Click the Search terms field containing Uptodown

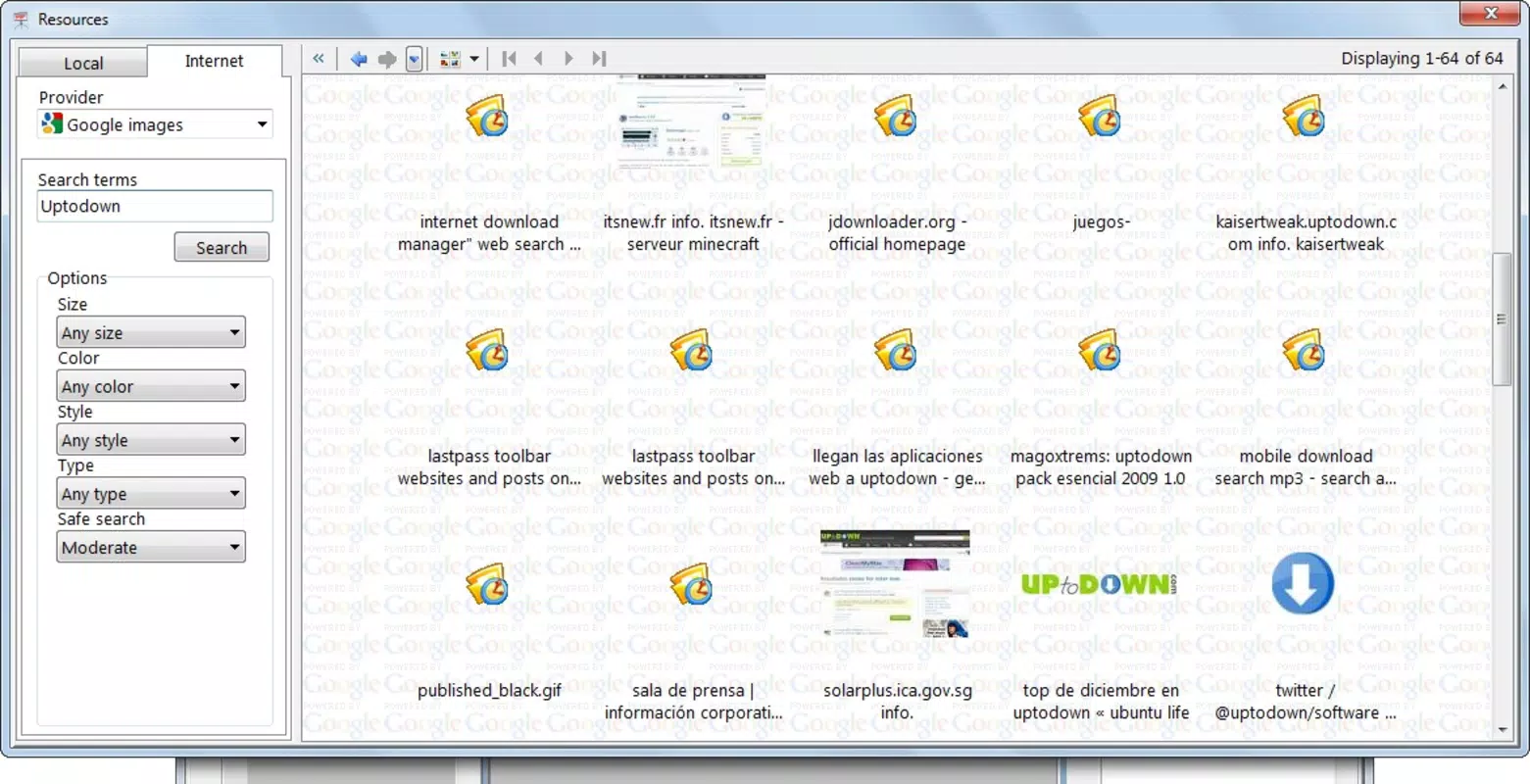155,206
